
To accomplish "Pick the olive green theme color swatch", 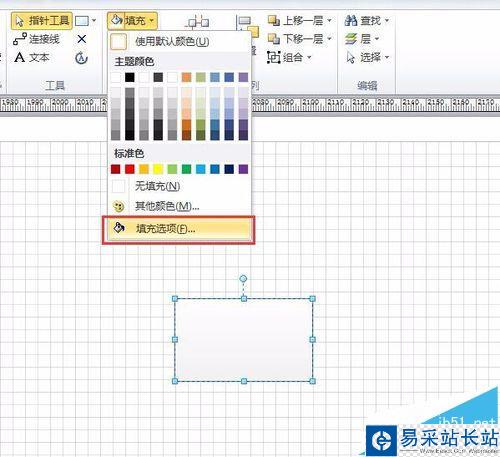I will pyautogui.click(x=201, y=77).
